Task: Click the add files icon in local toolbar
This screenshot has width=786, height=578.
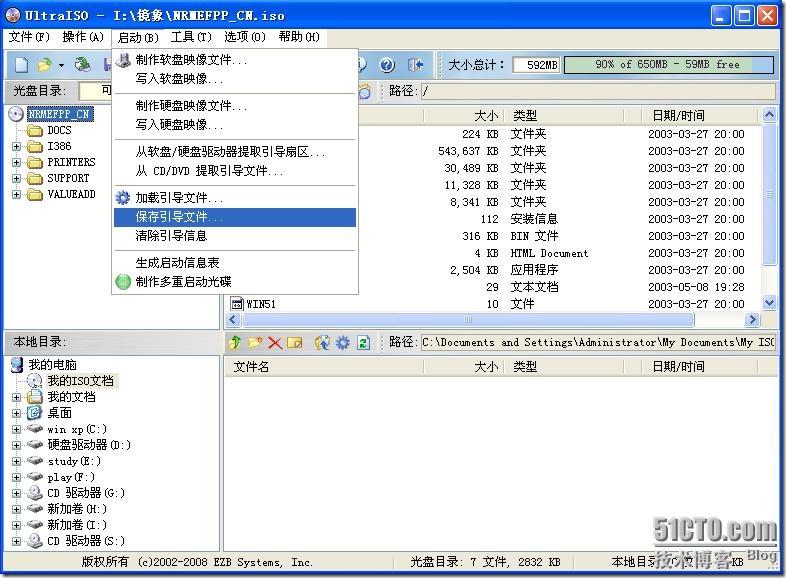Action: tap(322, 343)
